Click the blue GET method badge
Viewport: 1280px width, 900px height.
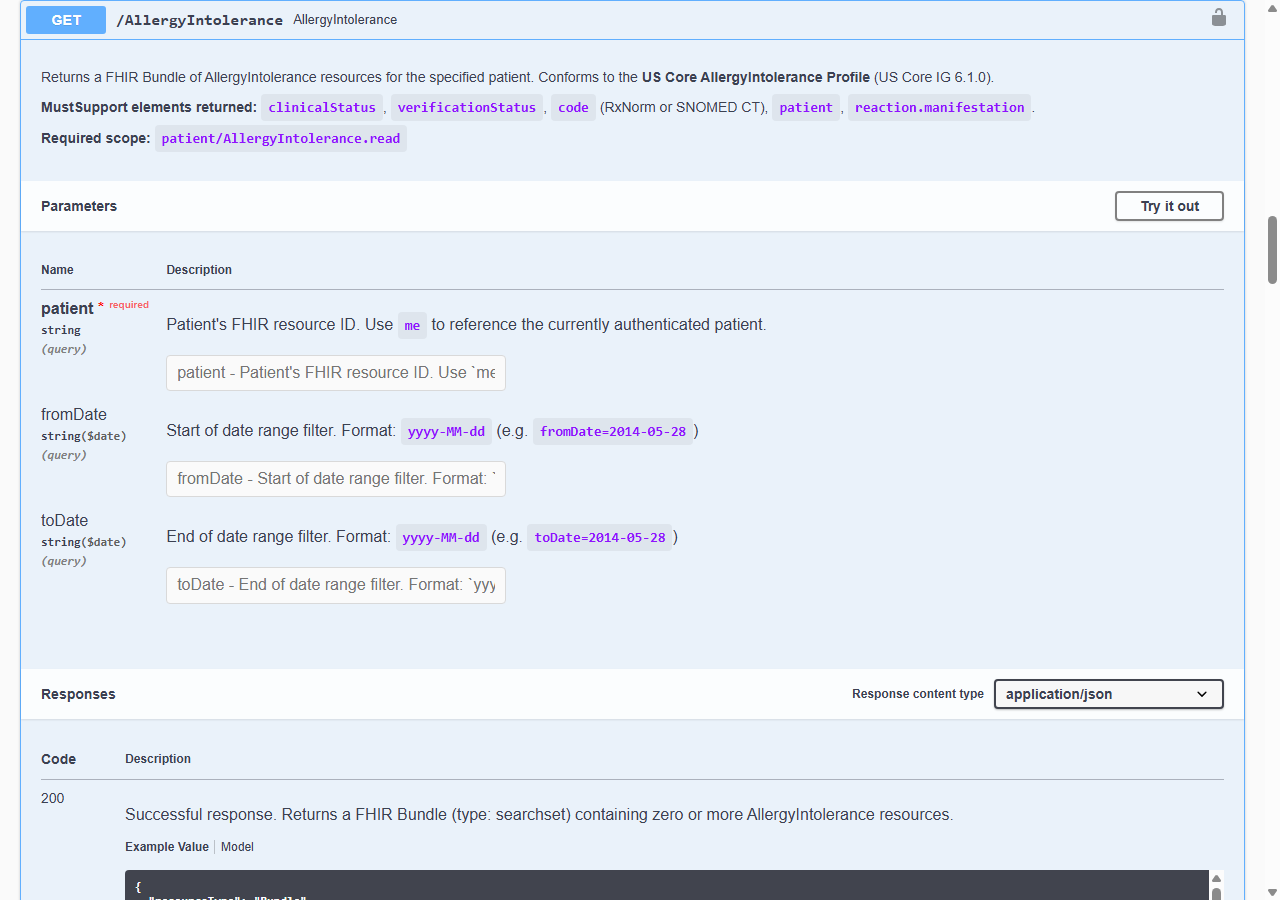pyautogui.click(x=65, y=19)
